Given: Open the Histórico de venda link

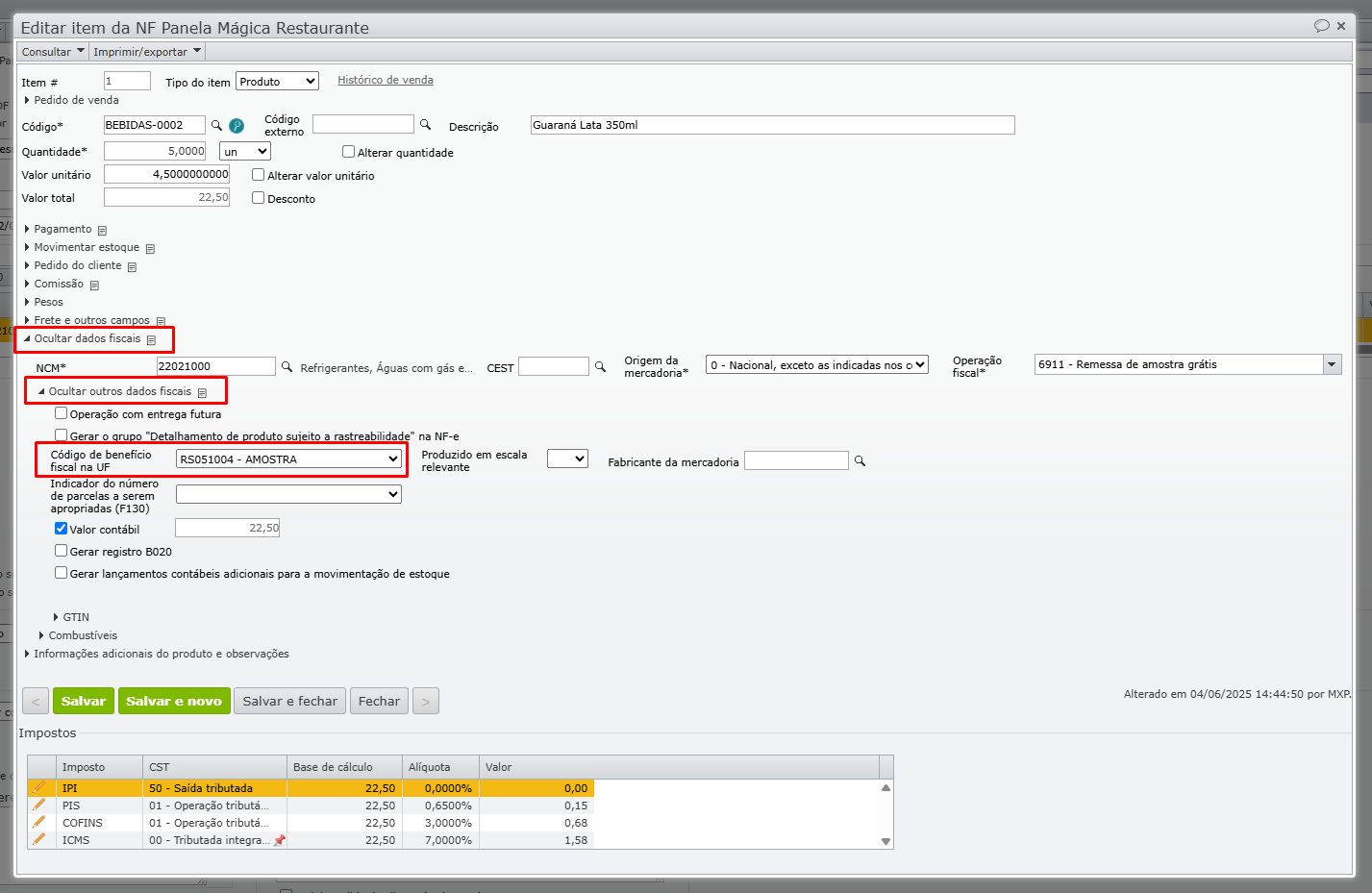Looking at the screenshot, I should (x=386, y=80).
